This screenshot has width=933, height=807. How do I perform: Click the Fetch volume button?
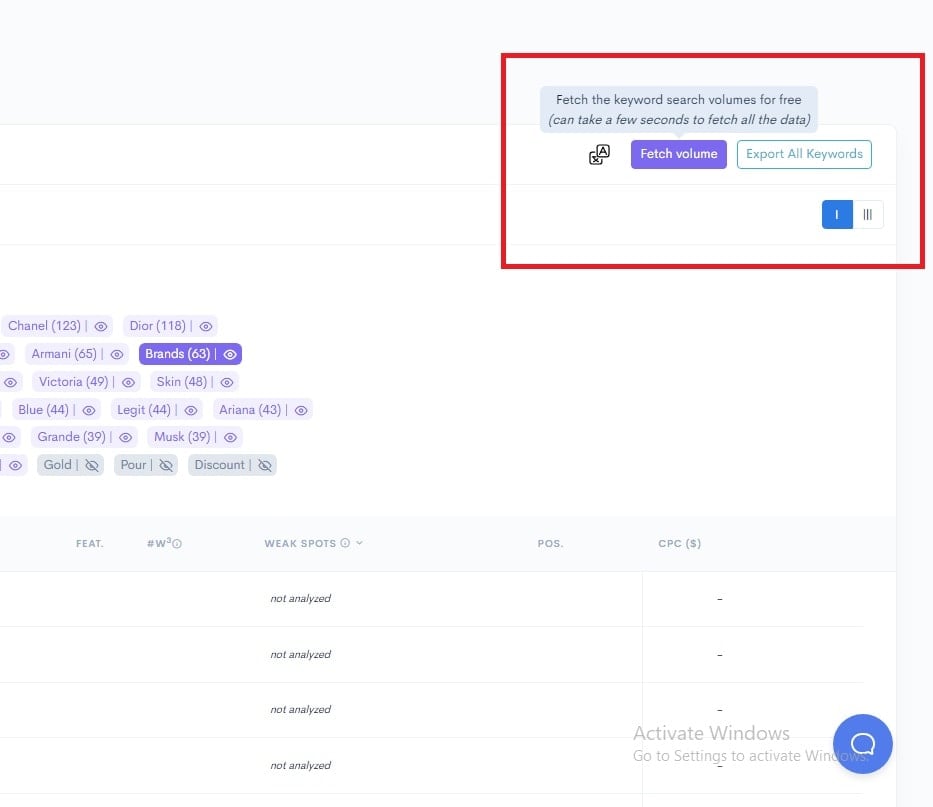click(x=678, y=154)
